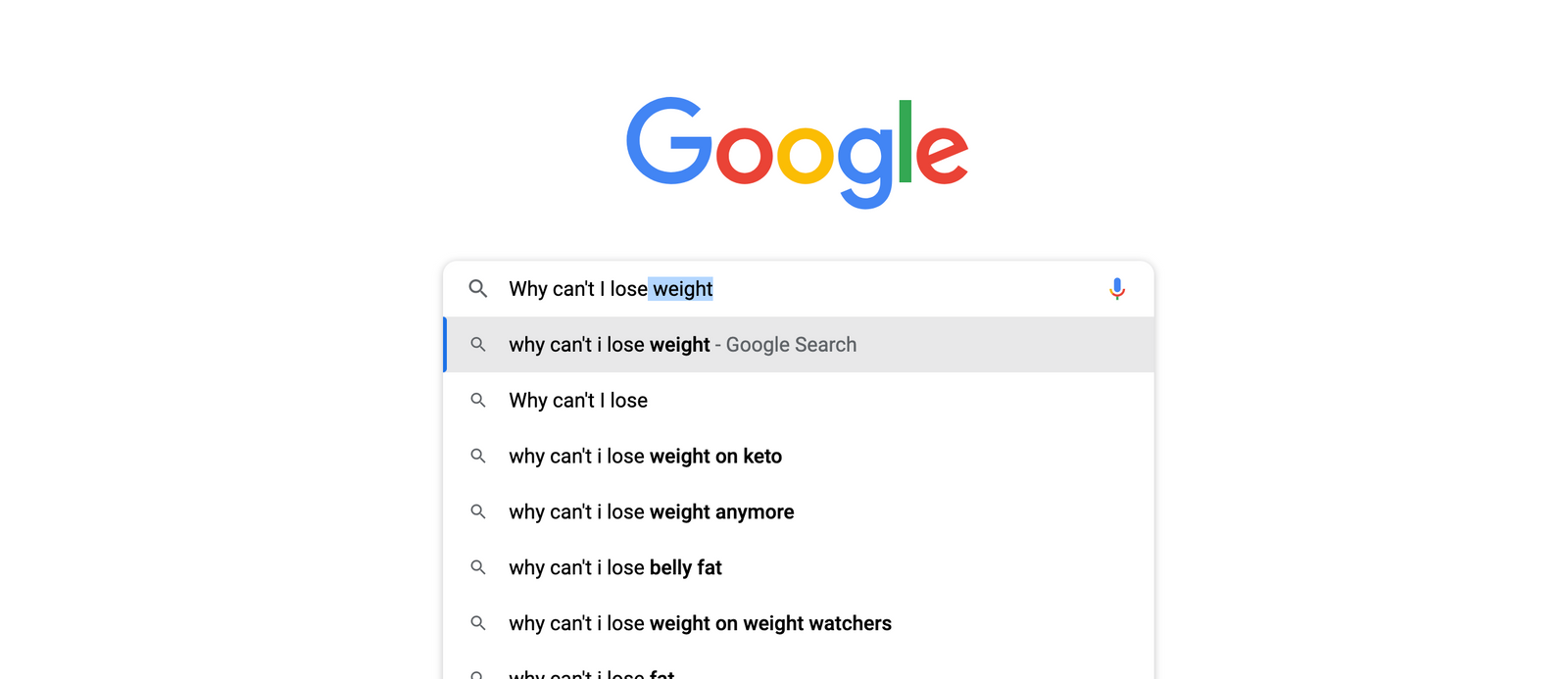Select the "lose weight anymore" suggestion
Image resolution: width=1568 pixels, height=679 pixels.
[651, 512]
